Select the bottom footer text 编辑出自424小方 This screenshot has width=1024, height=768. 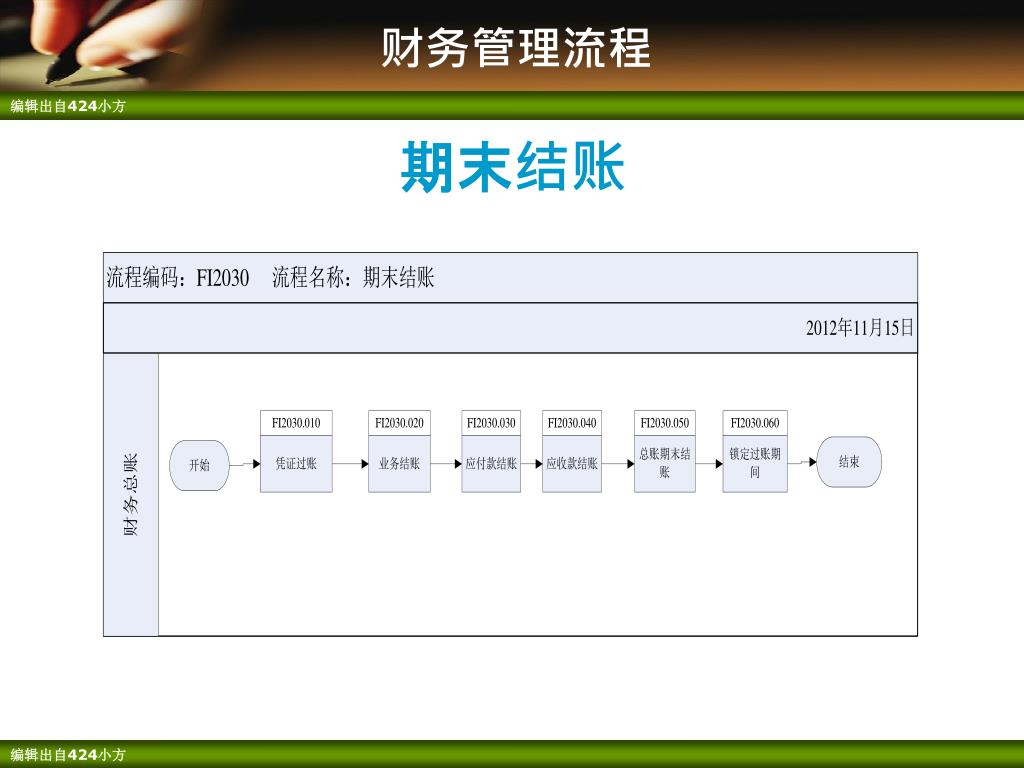coord(68,755)
